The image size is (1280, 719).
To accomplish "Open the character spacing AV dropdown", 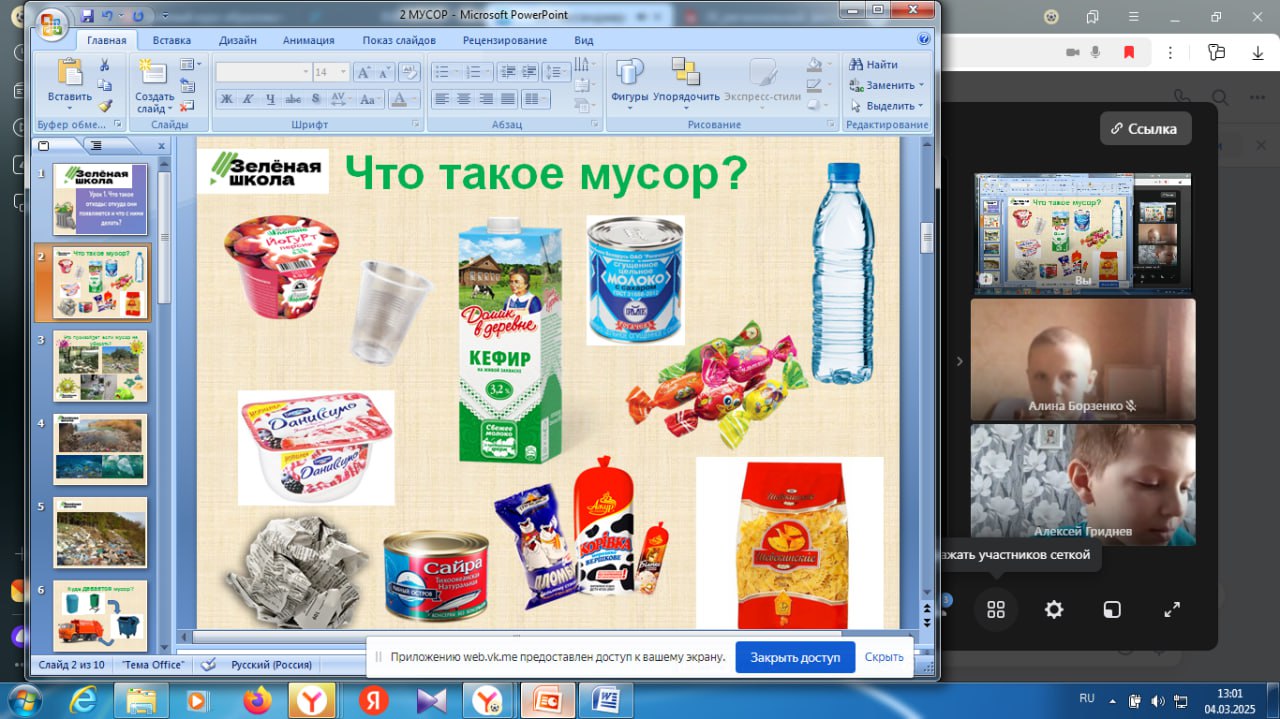I will (x=340, y=99).
